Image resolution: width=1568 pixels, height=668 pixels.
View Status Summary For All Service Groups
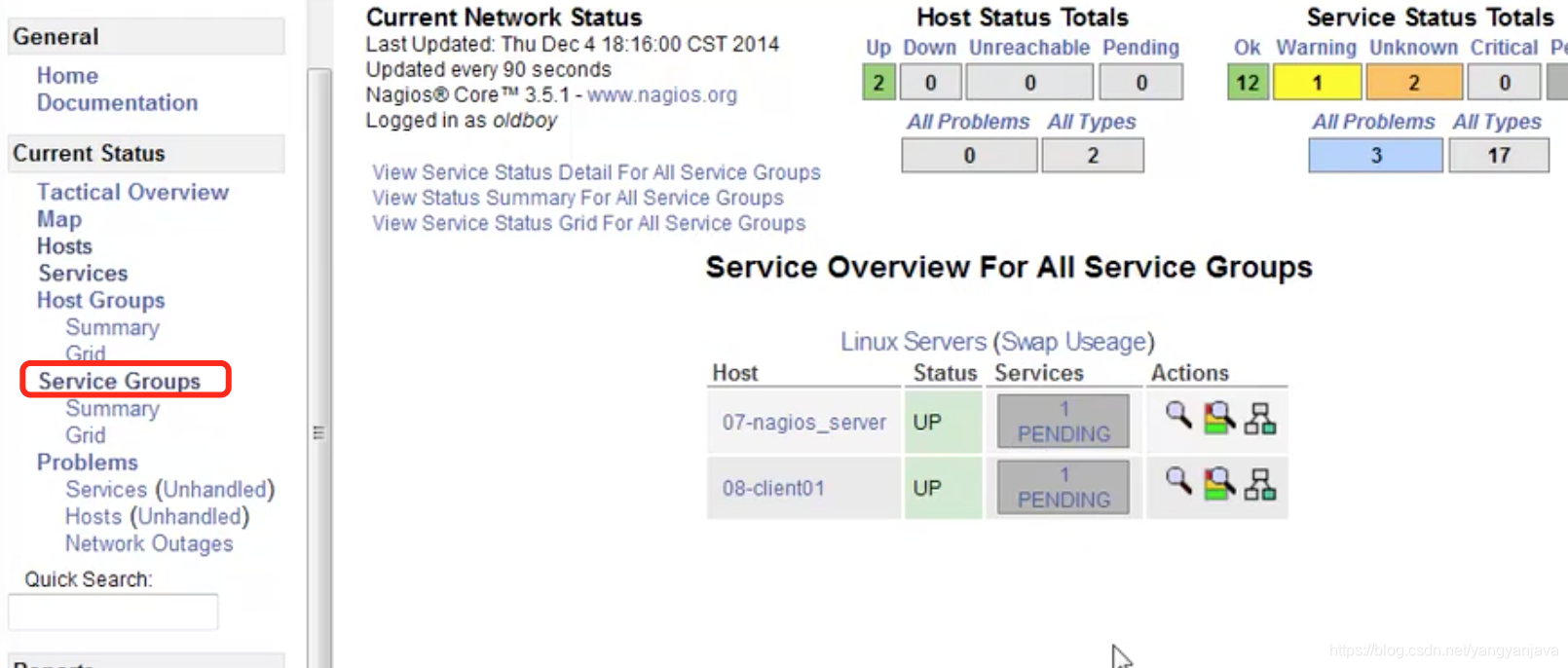pos(578,199)
